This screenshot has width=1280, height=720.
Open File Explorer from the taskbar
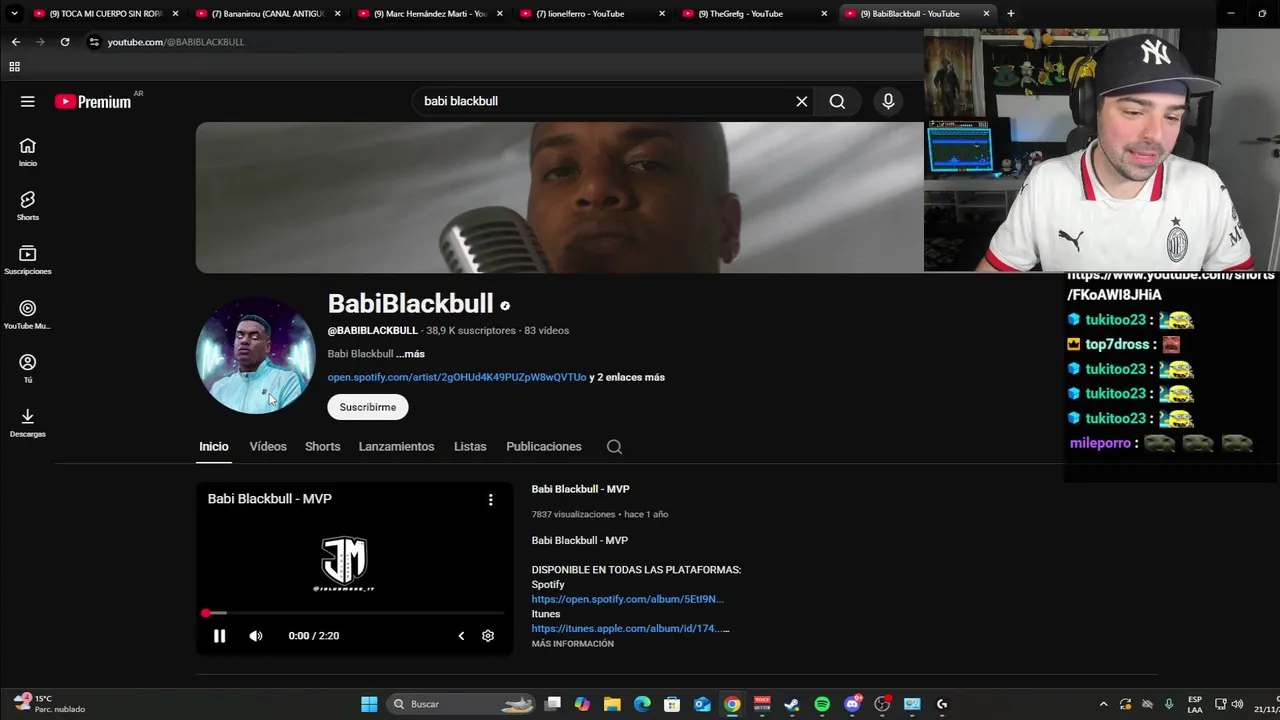(x=612, y=704)
